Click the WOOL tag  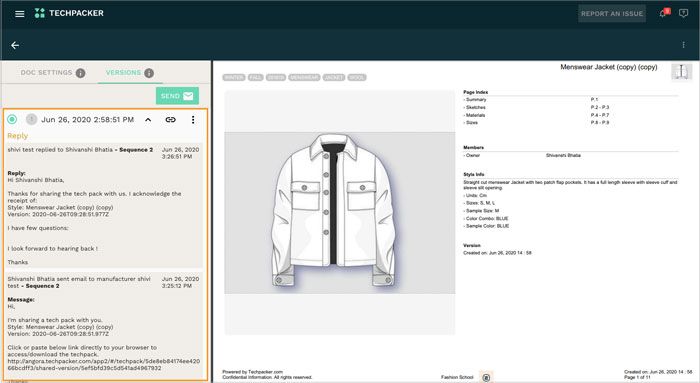357,77
